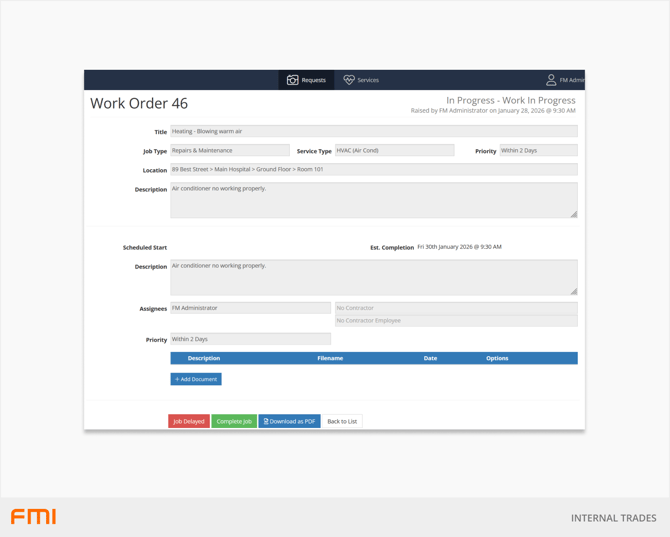This screenshot has width=670, height=537.
Task: Click the Scheduled Start label
Action: click(145, 248)
